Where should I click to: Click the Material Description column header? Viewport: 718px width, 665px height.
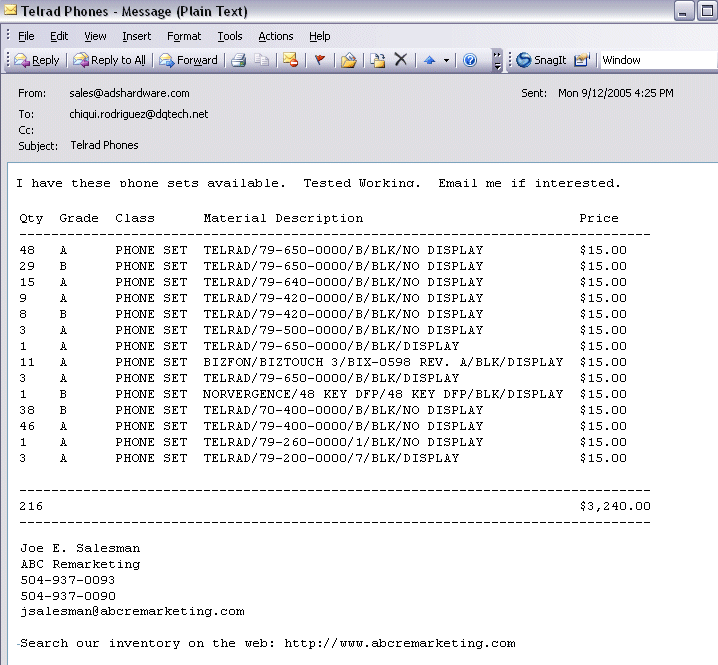tap(283, 218)
